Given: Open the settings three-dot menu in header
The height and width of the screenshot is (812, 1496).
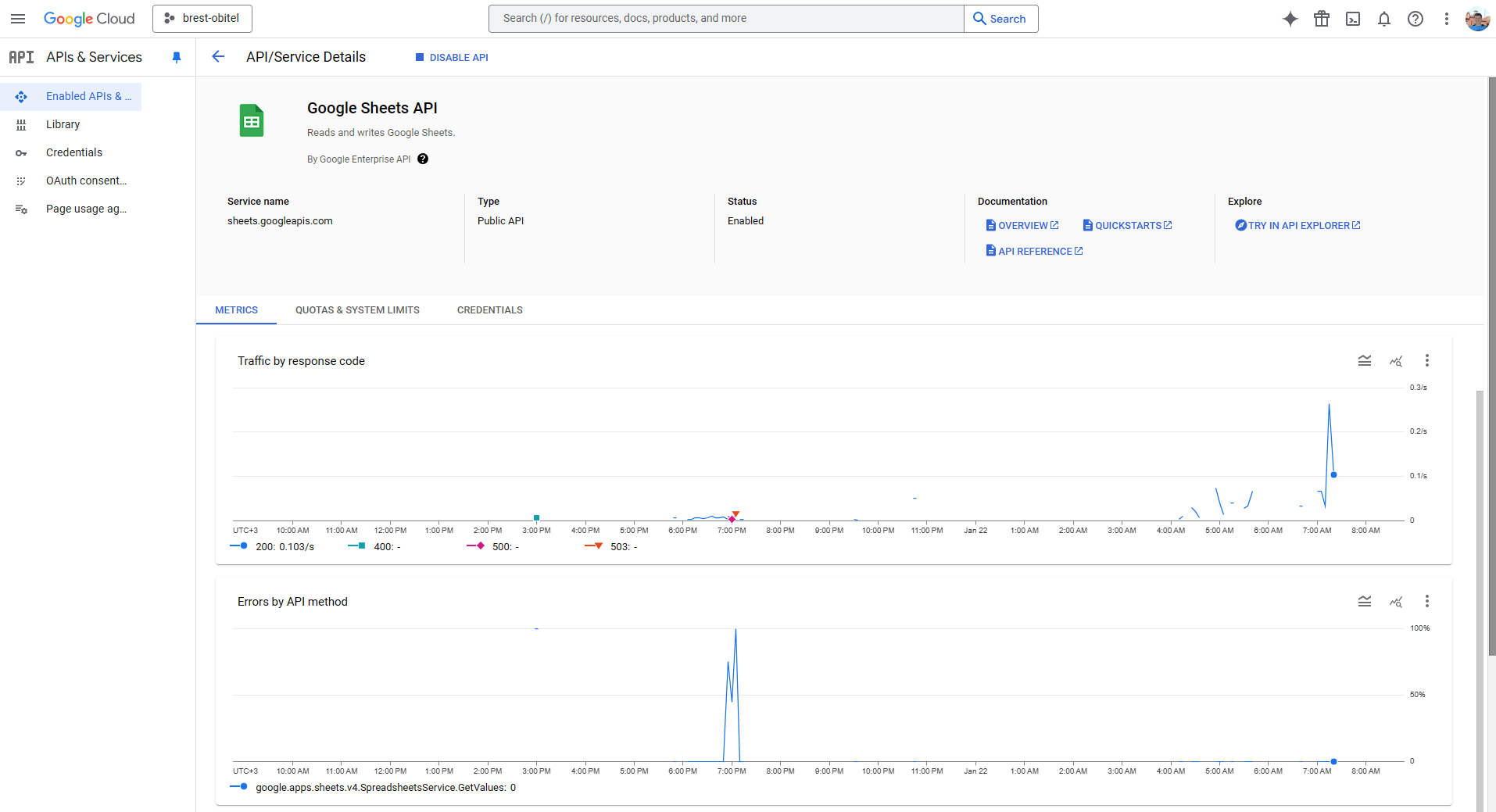Looking at the screenshot, I should (1447, 19).
